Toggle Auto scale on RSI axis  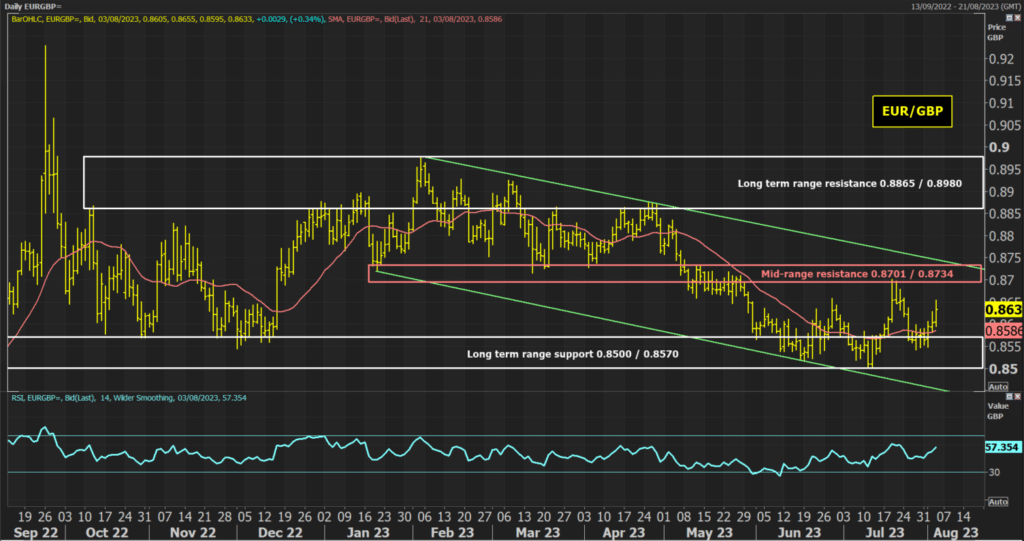[998, 502]
